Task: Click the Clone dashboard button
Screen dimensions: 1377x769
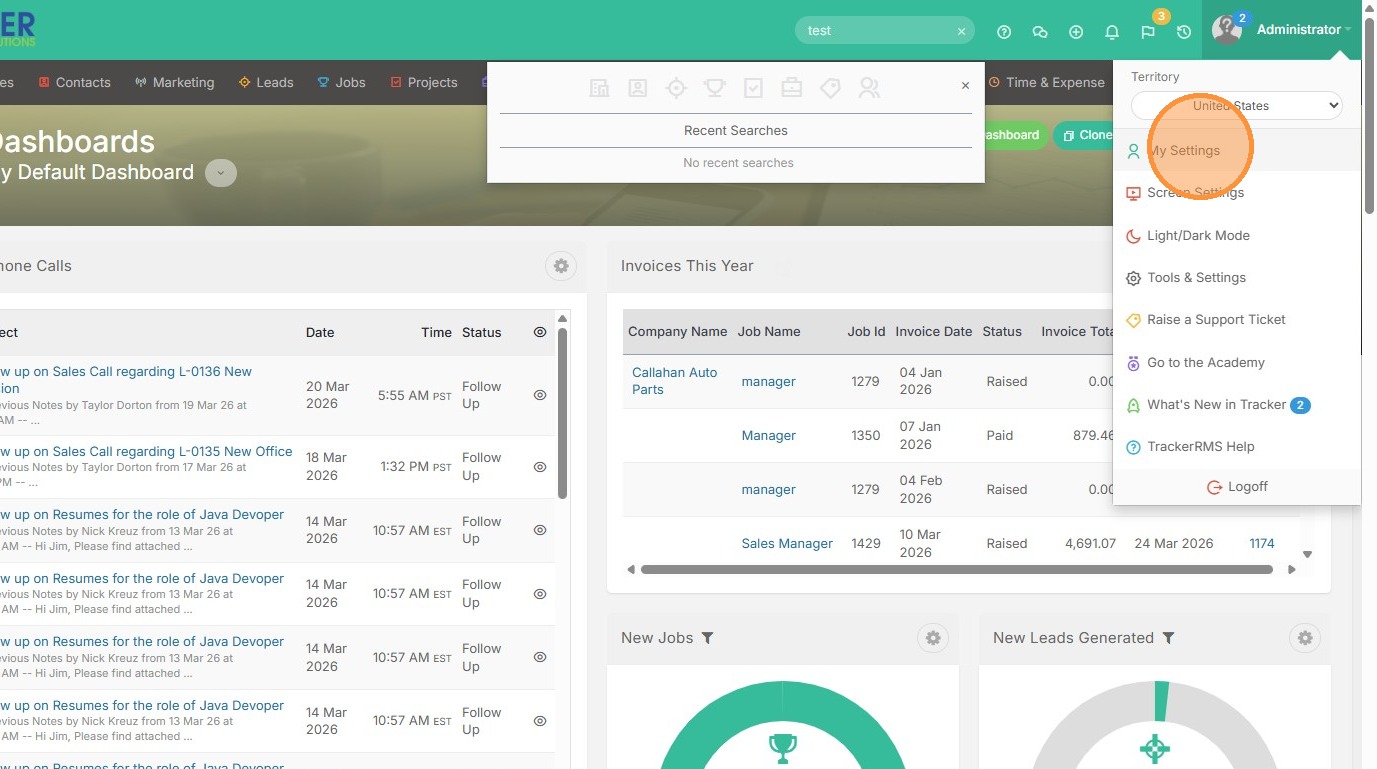Action: click(x=1084, y=135)
